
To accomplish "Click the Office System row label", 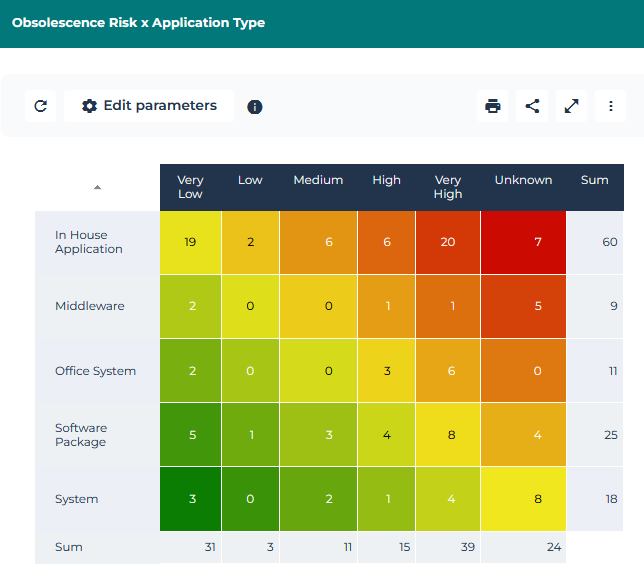I will pyautogui.click(x=95, y=371).
